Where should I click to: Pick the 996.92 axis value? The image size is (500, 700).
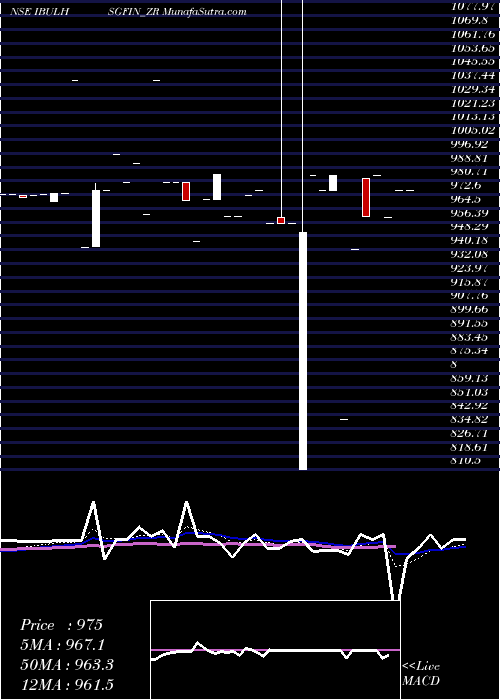tap(470, 144)
